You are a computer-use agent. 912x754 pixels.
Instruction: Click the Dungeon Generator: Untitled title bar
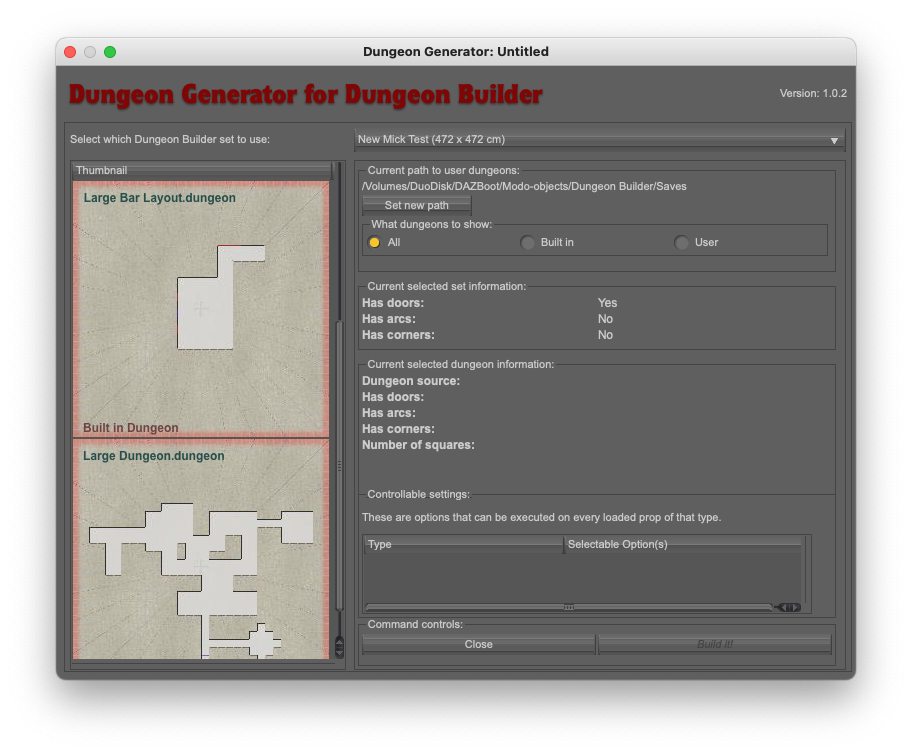tap(456, 52)
